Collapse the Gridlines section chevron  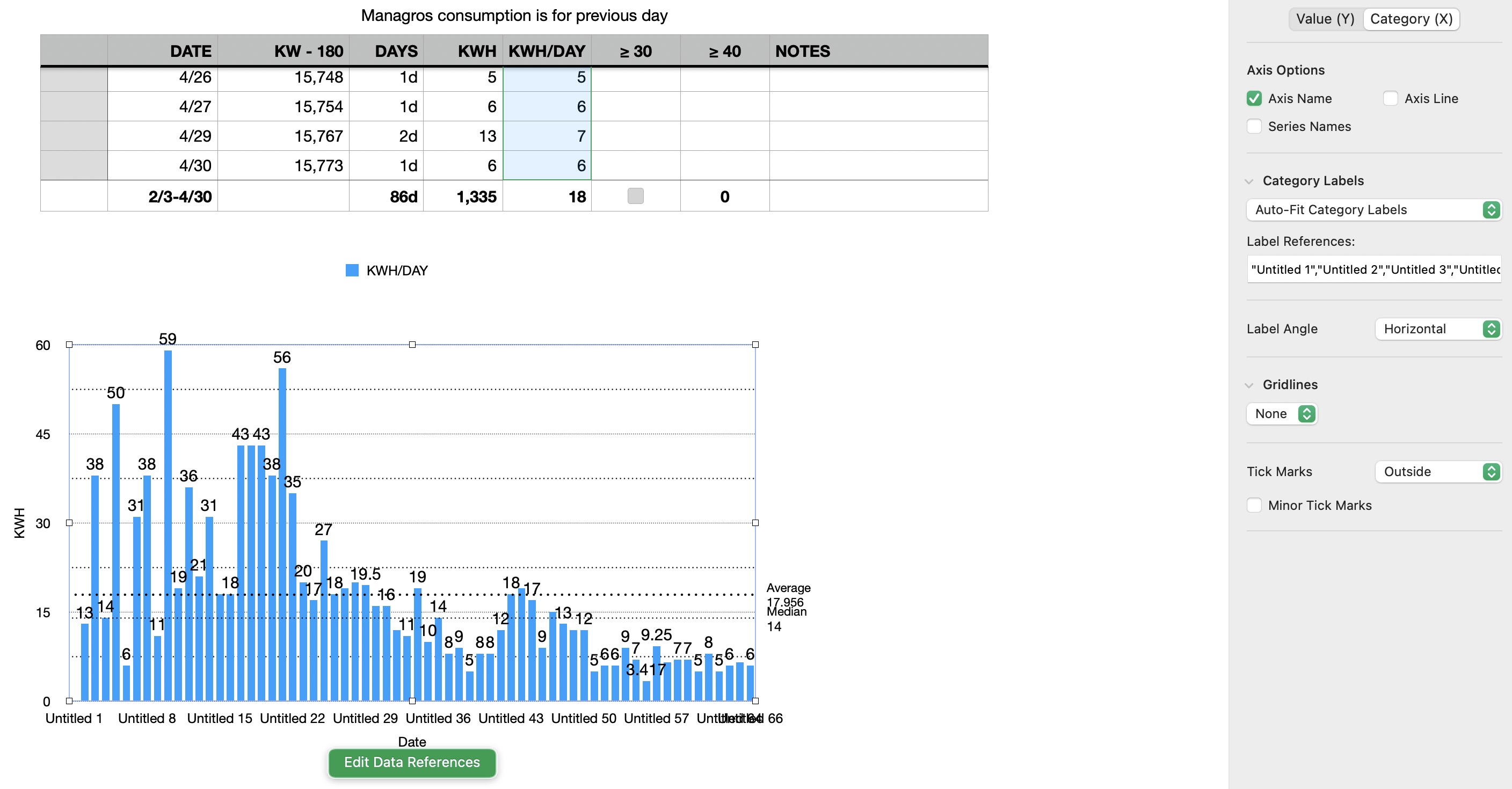coord(1249,385)
